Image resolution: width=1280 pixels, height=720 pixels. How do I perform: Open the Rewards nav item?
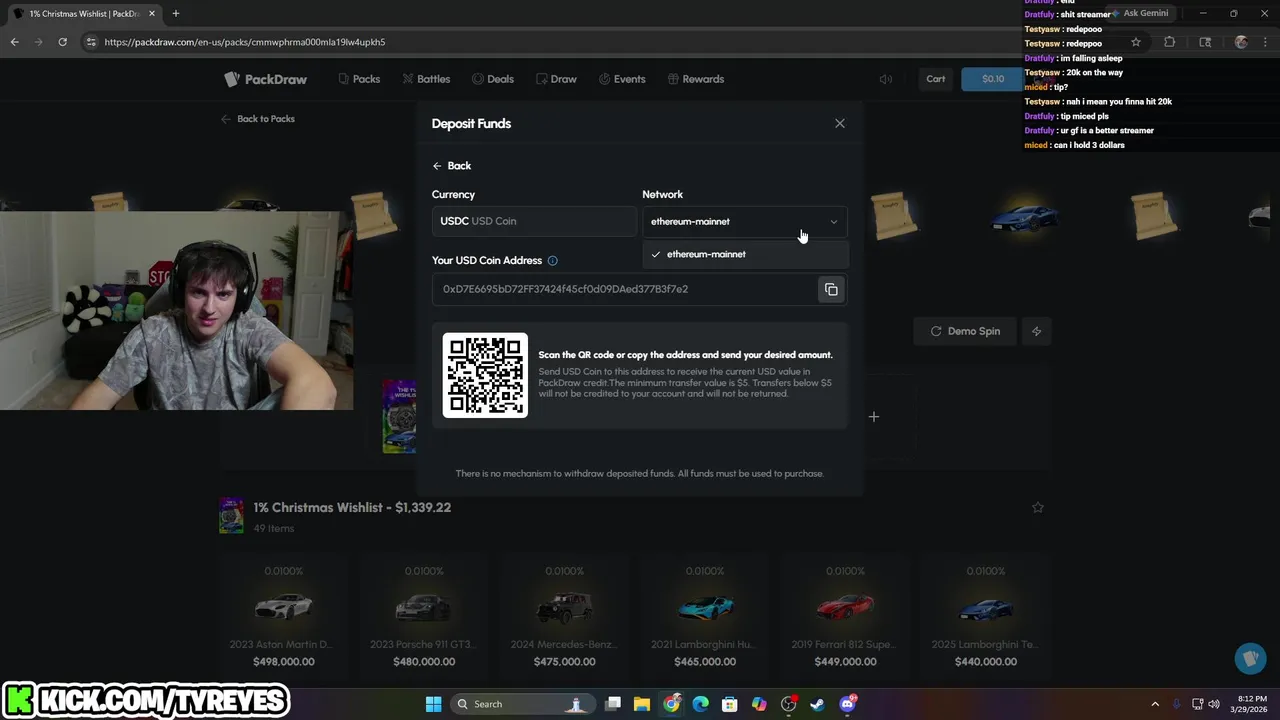pos(695,79)
